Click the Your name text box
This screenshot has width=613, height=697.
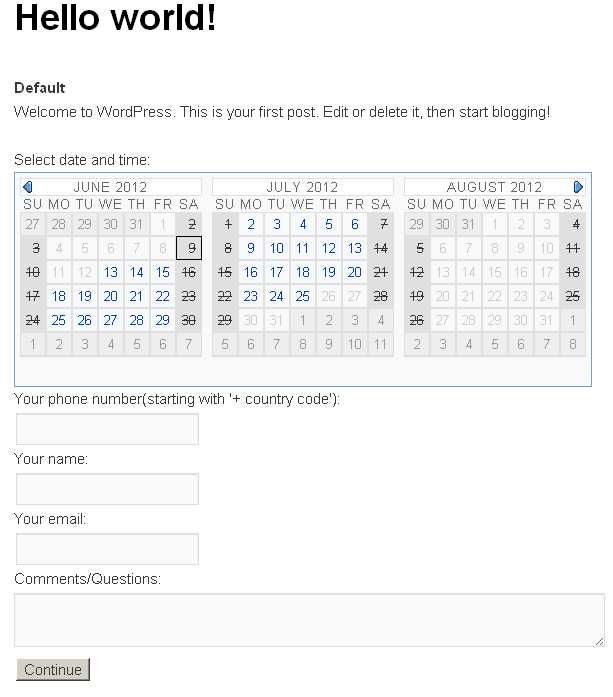click(x=108, y=489)
